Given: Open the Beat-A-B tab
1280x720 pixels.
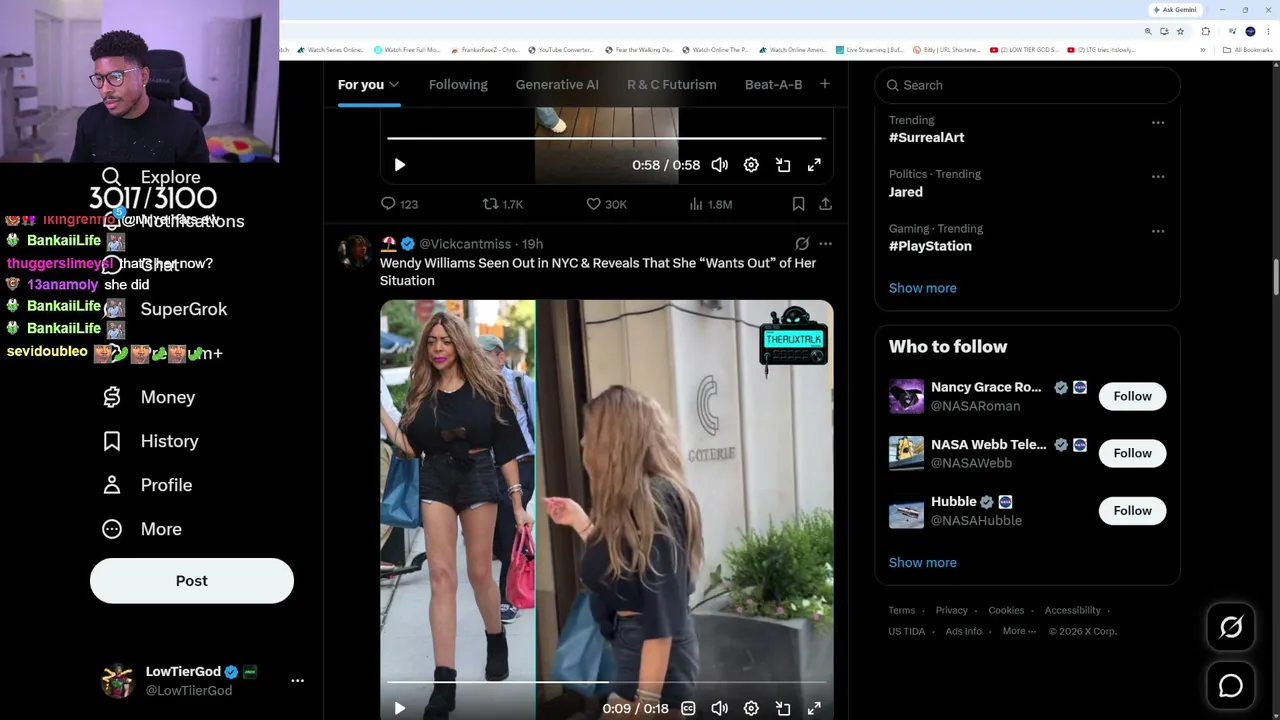Looking at the screenshot, I should click(x=774, y=85).
